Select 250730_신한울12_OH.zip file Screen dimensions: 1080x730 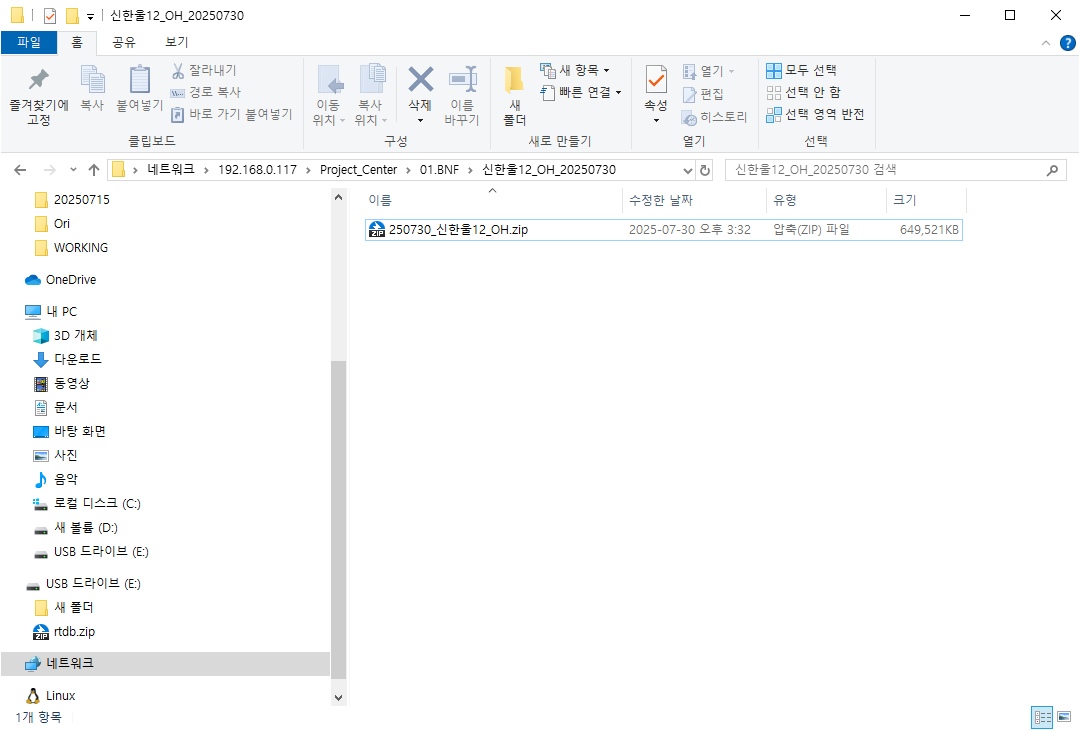(458, 230)
